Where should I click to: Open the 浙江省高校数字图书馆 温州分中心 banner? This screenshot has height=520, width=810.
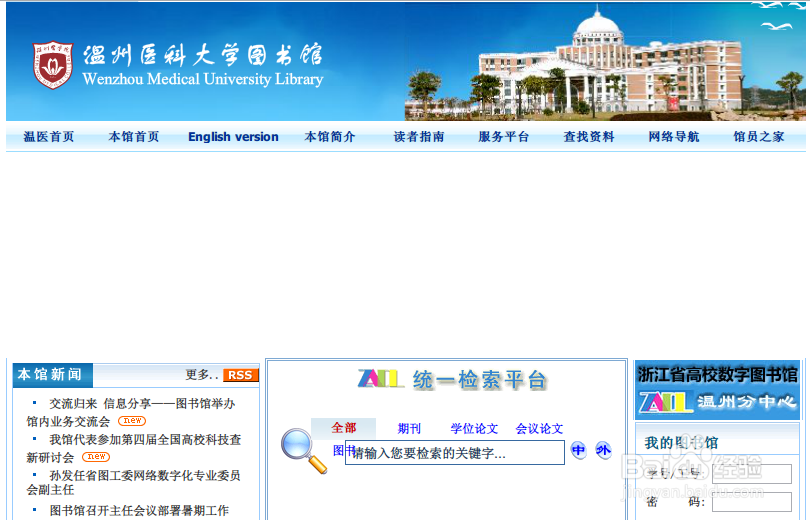717,390
